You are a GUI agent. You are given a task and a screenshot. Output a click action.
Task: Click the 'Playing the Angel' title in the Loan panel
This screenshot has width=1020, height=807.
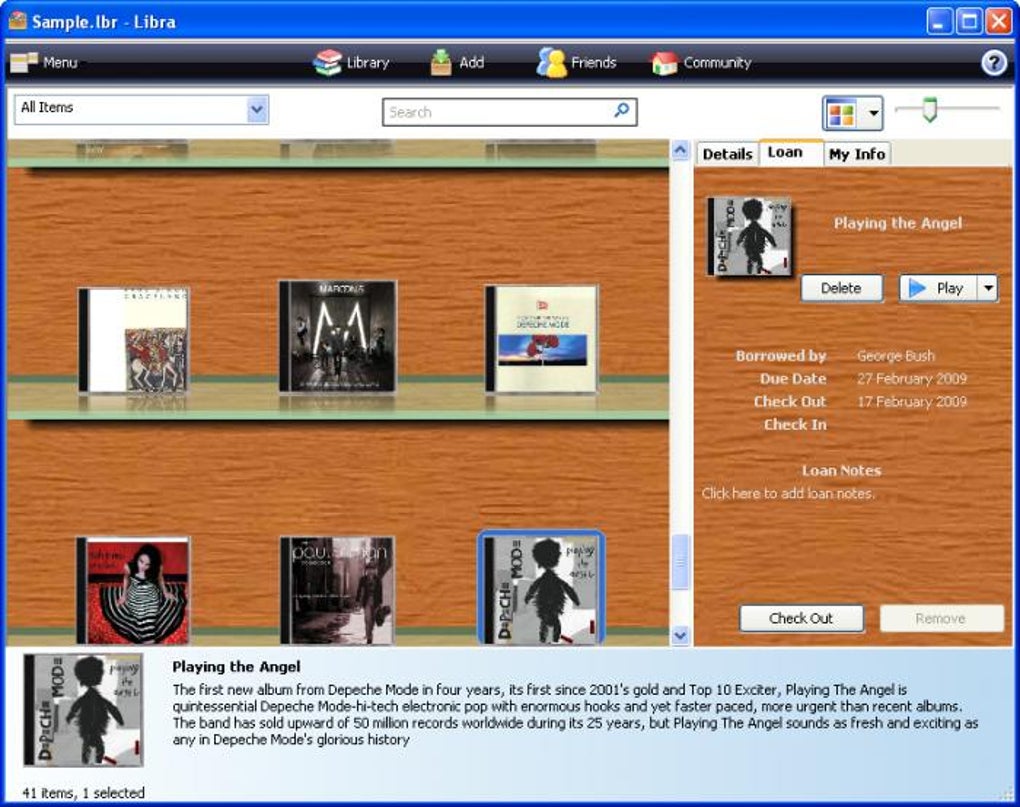pyautogui.click(x=898, y=223)
